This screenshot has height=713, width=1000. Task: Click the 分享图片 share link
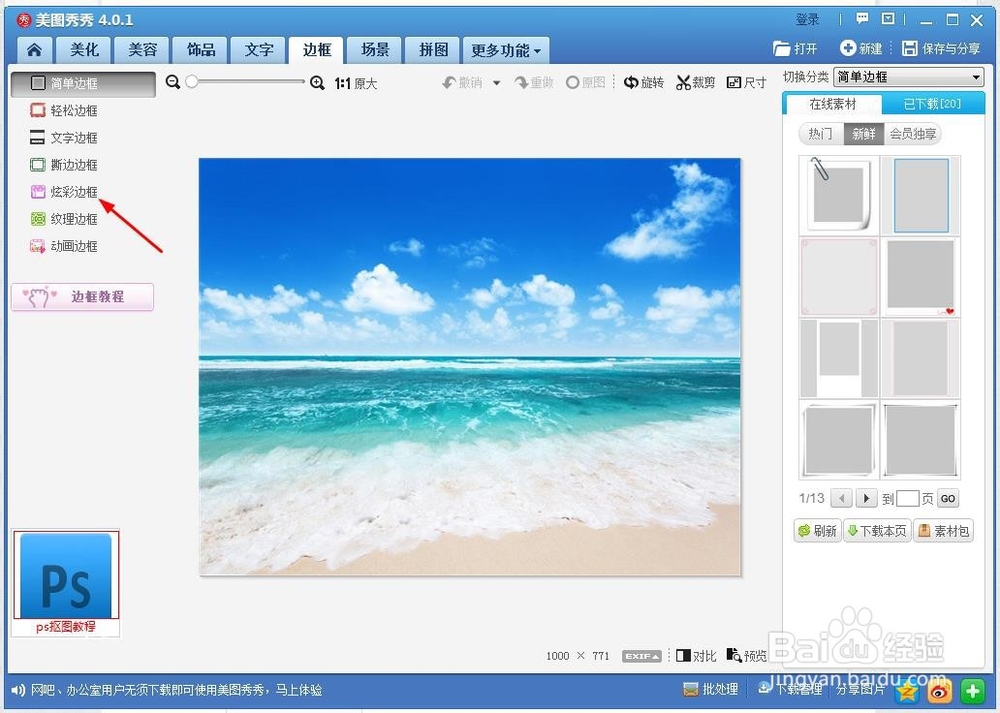(860, 689)
